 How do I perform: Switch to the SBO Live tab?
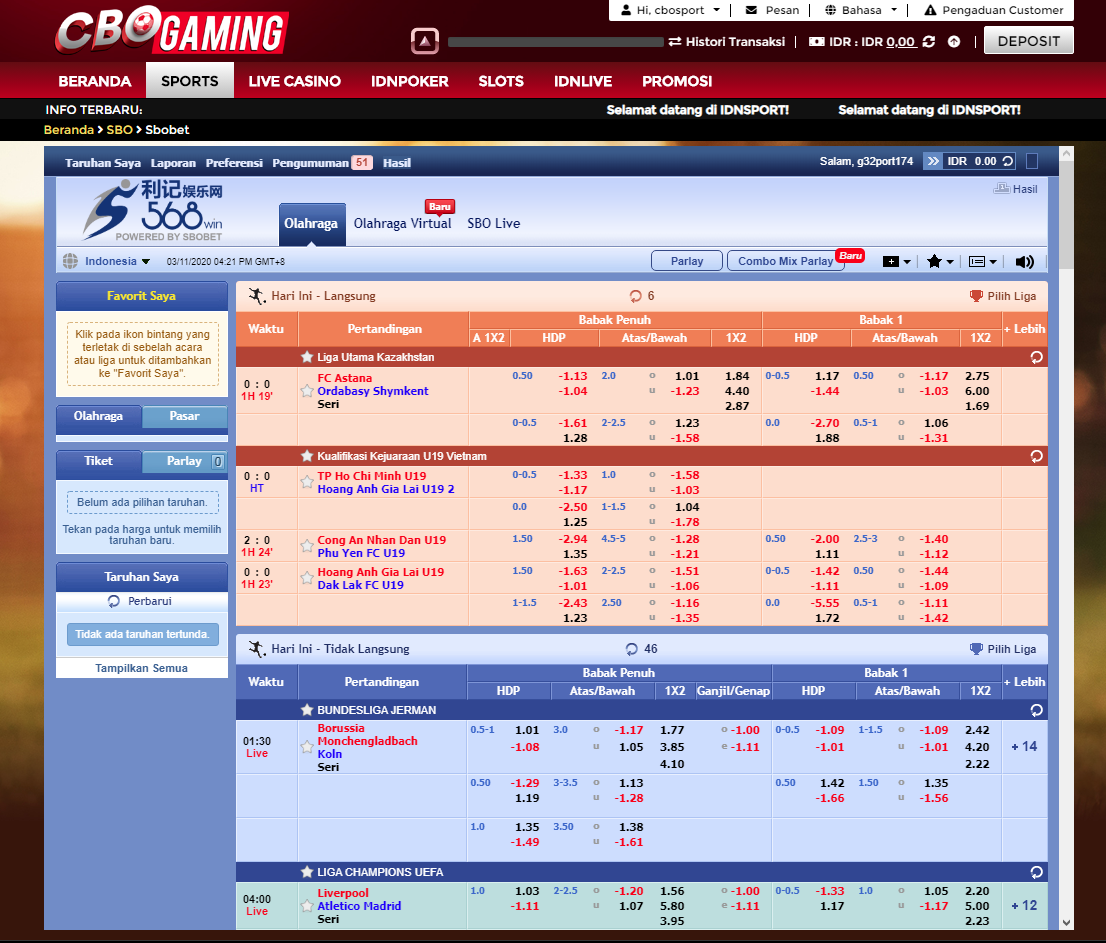tap(494, 224)
